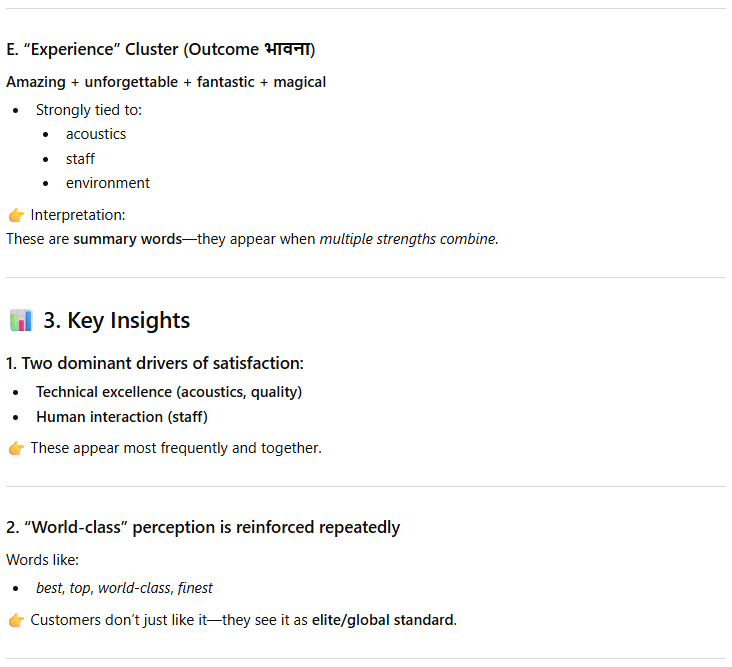
Task: Click the italic 'multiple strengths combine' text
Action: [407, 239]
